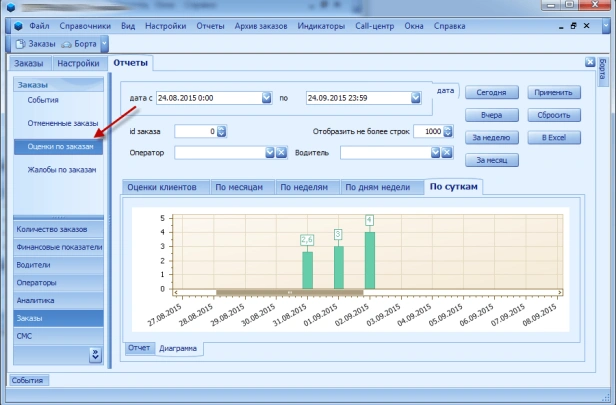The image size is (616, 405).
Task: Clear the Оператор field with X button
Action: 283,153
